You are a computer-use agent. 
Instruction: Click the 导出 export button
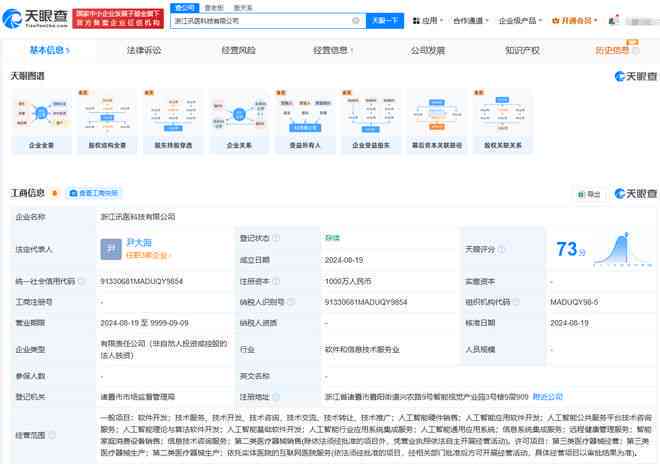coord(589,194)
